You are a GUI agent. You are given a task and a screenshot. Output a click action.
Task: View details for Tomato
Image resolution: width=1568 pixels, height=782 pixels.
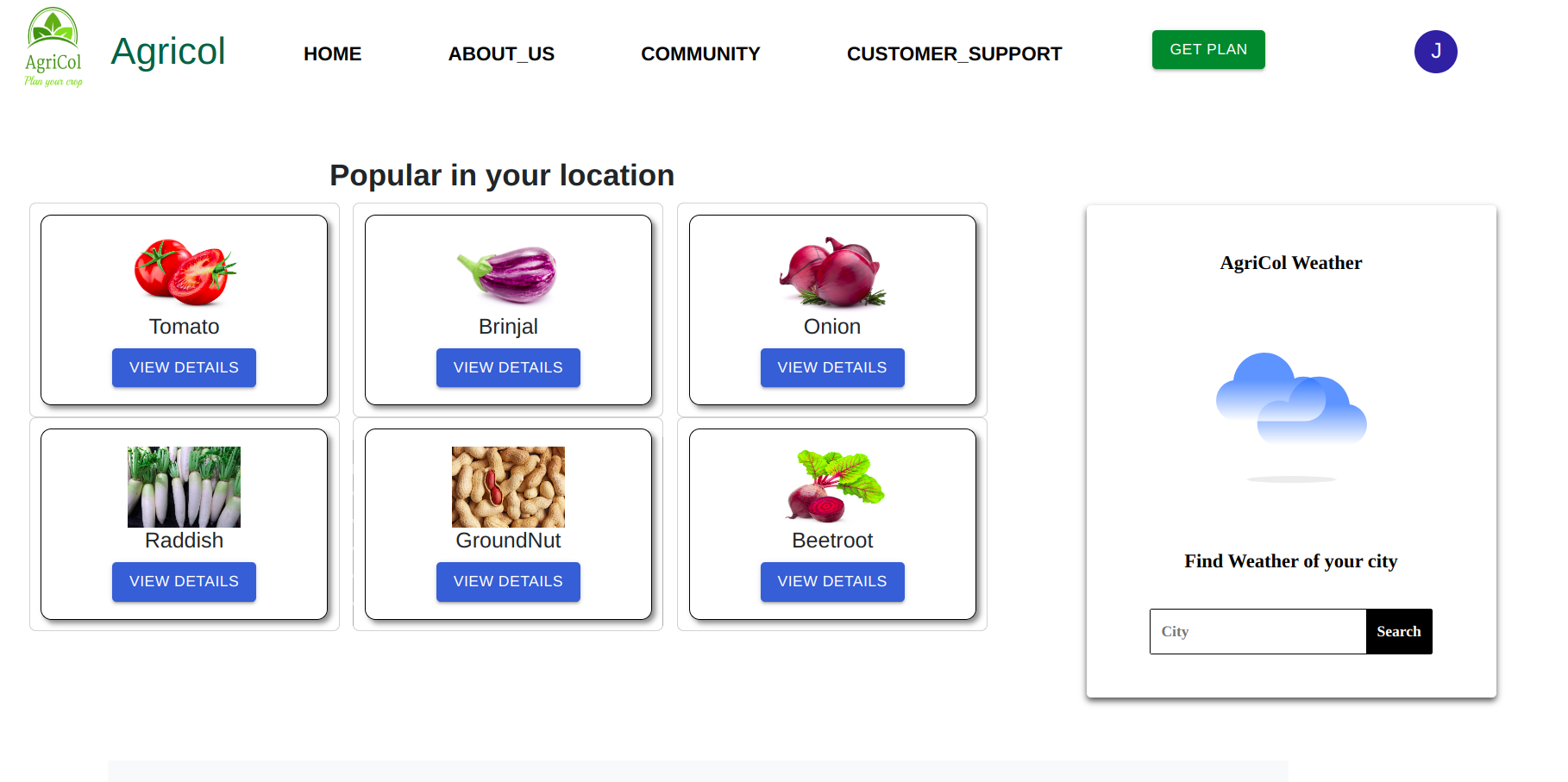coord(184,367)
